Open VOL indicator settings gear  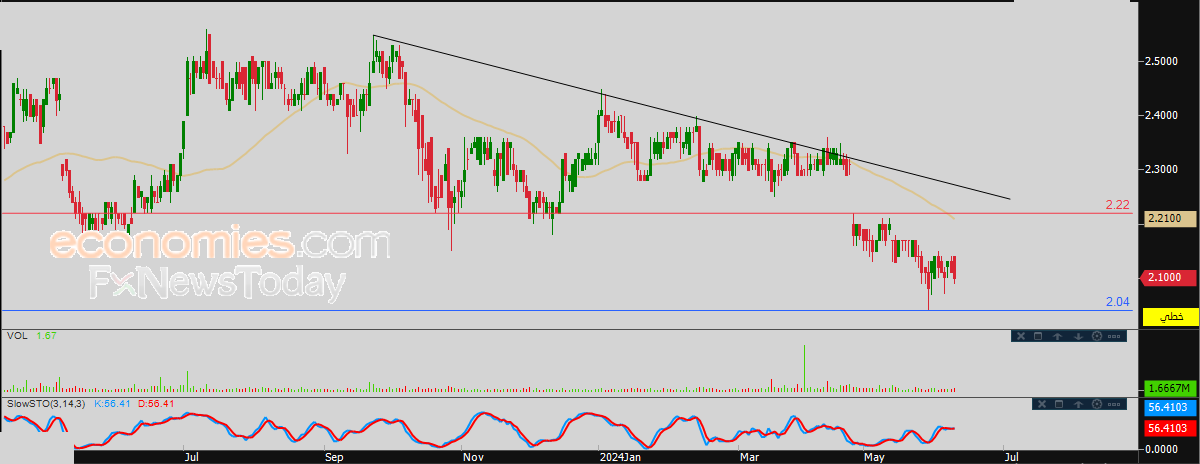click(1097, 336)
